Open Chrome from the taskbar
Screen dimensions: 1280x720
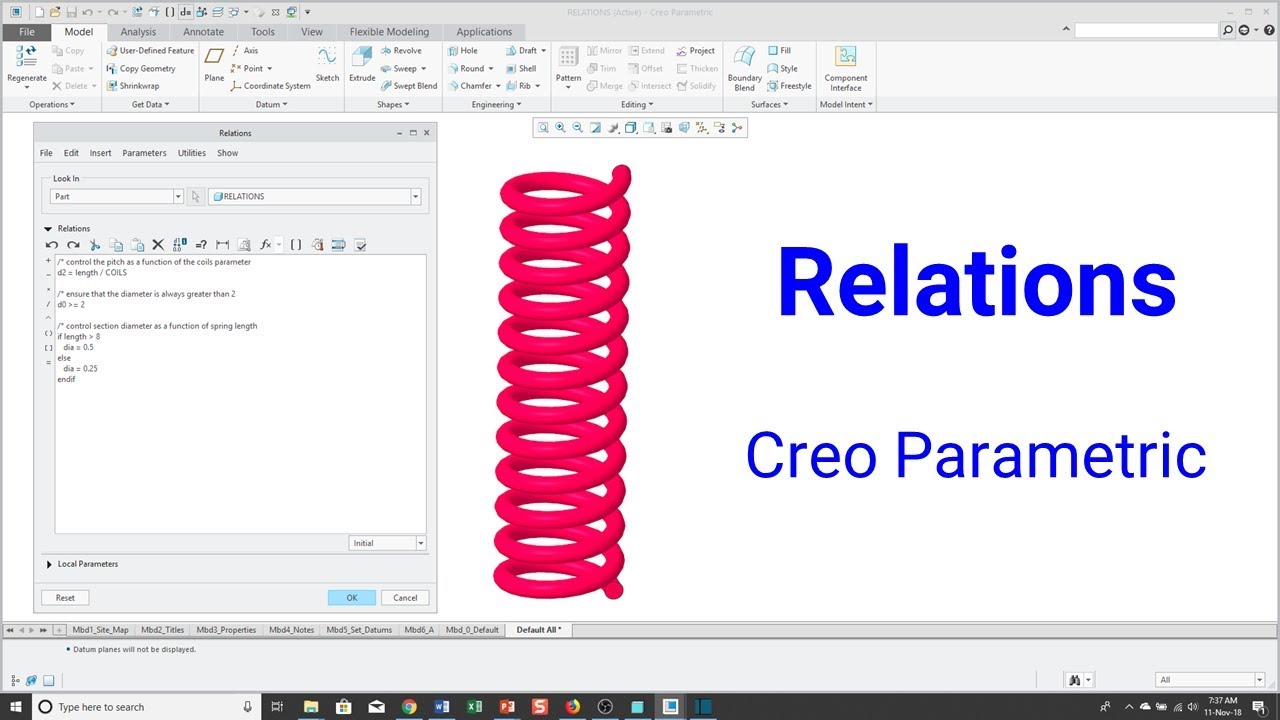[x=409, y=707]
